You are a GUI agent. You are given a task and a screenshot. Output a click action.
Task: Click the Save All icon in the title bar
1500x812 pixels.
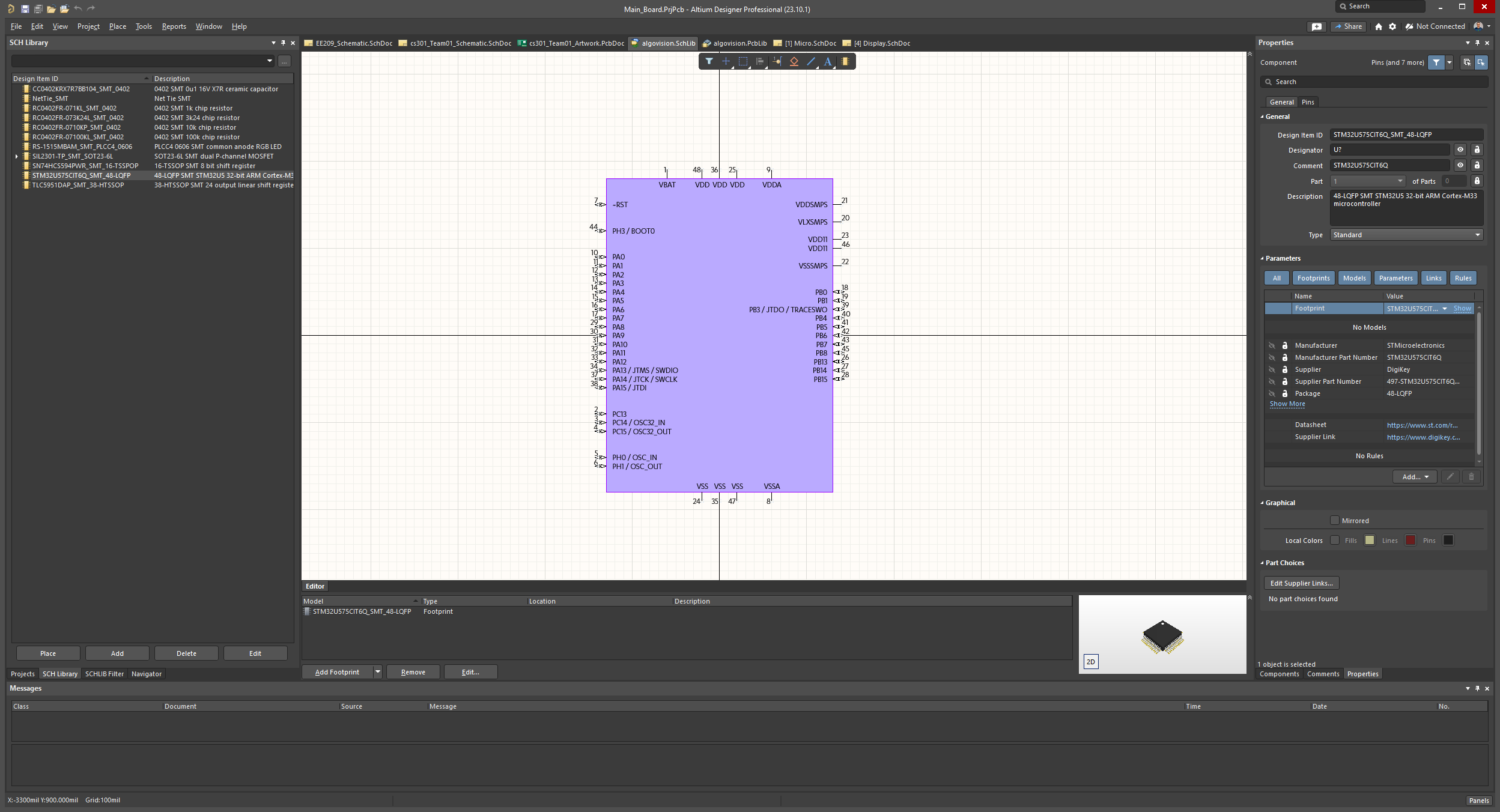click(x=38, y=9)
